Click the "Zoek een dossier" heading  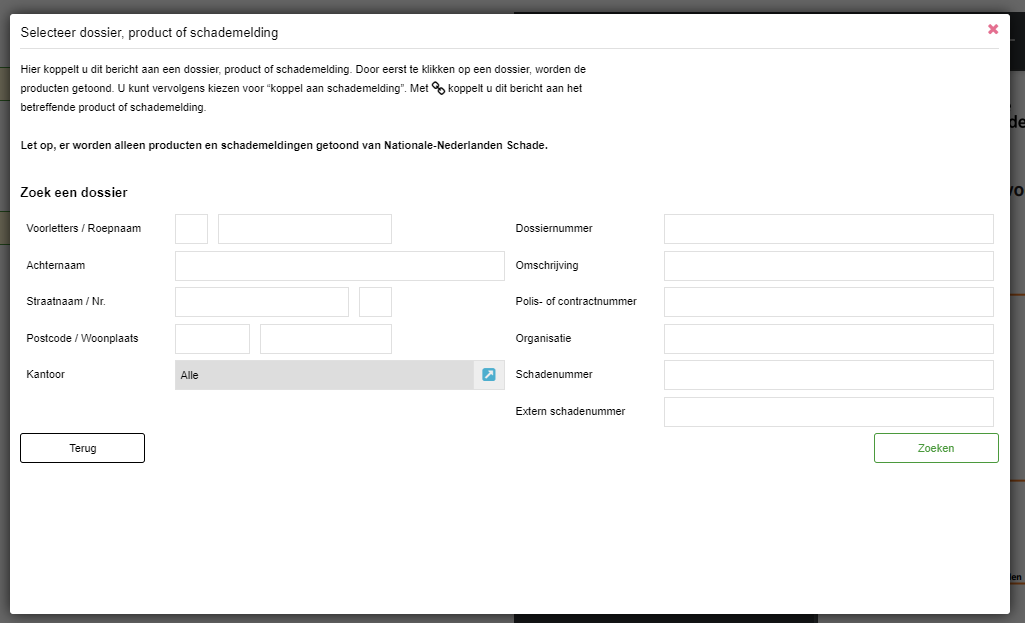74,192
